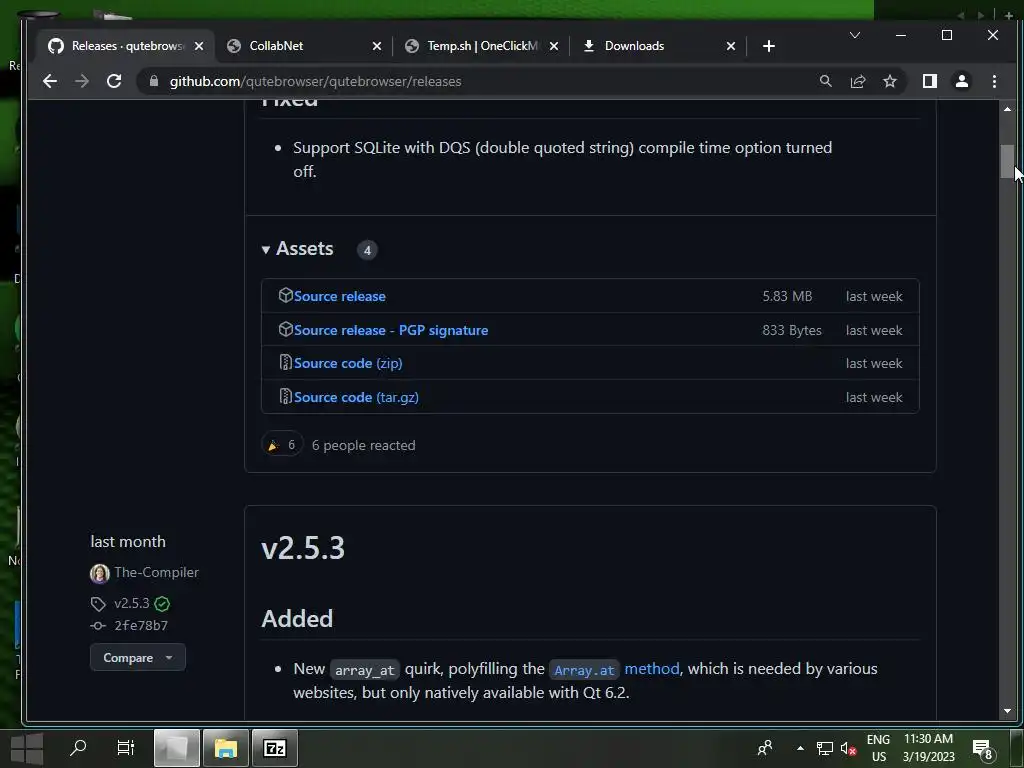Click the 833 Bytes size text

792,330
